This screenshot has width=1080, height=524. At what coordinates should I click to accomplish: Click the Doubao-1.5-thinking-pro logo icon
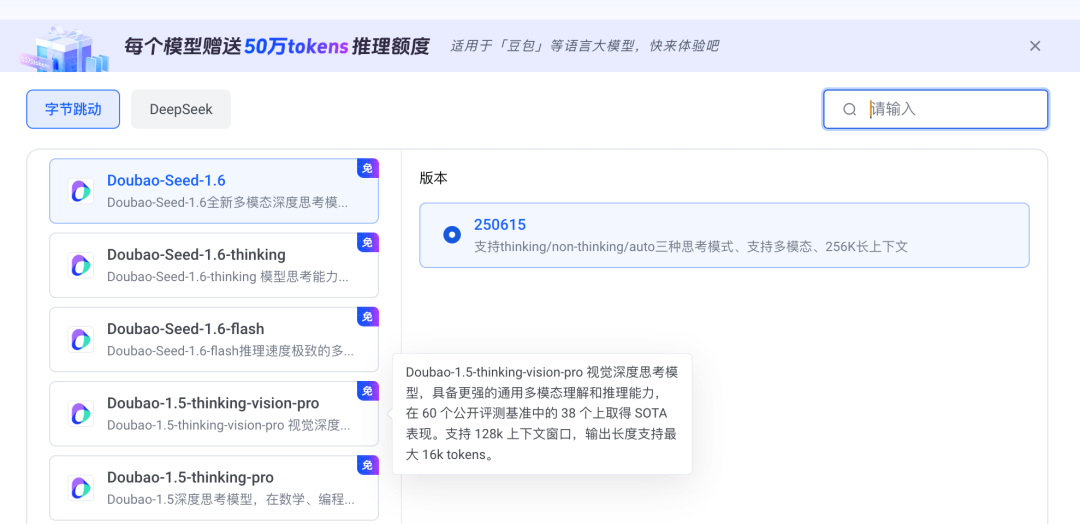pos(81,488)
